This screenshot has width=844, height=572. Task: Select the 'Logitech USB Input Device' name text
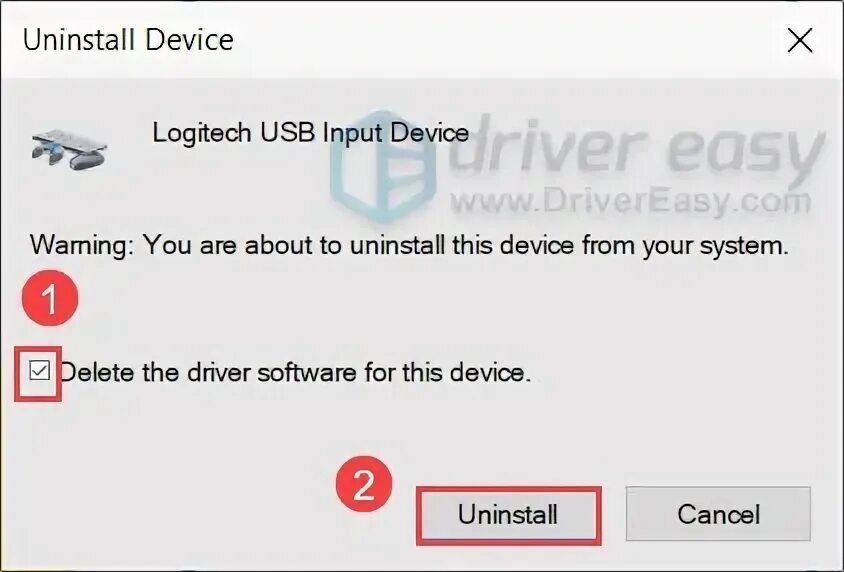click(x=311, y=133)
